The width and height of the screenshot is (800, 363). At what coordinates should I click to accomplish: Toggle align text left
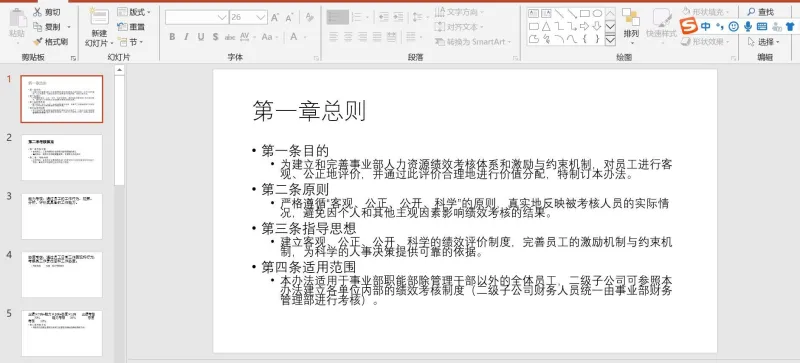click(334, 37)
